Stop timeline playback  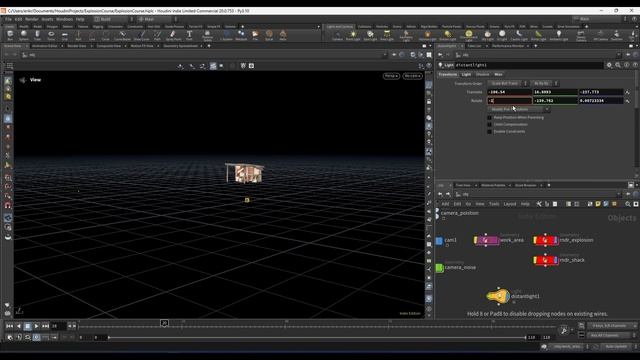tap(27, 326)
